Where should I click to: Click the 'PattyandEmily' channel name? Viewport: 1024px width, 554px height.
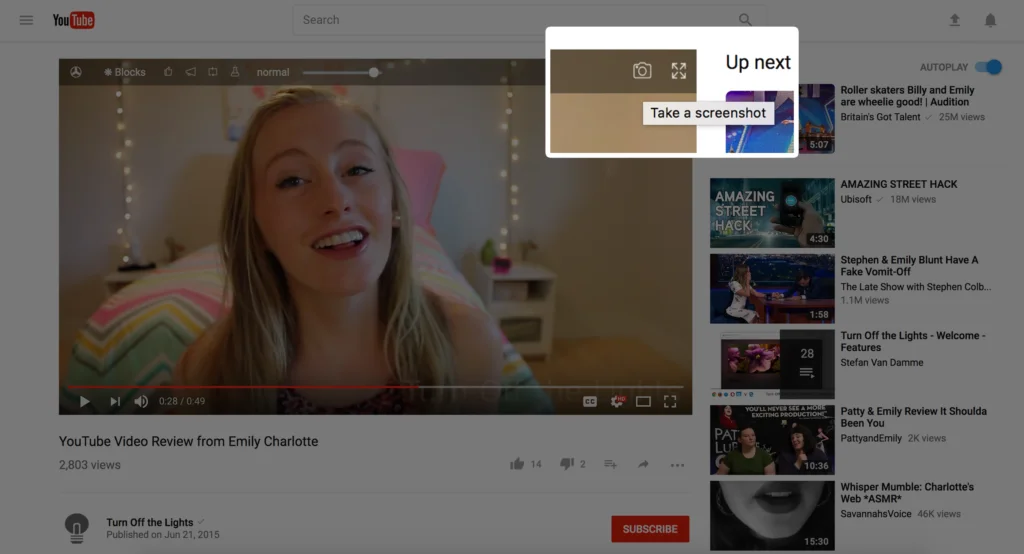pyautogui.click(x=871, y=438)
